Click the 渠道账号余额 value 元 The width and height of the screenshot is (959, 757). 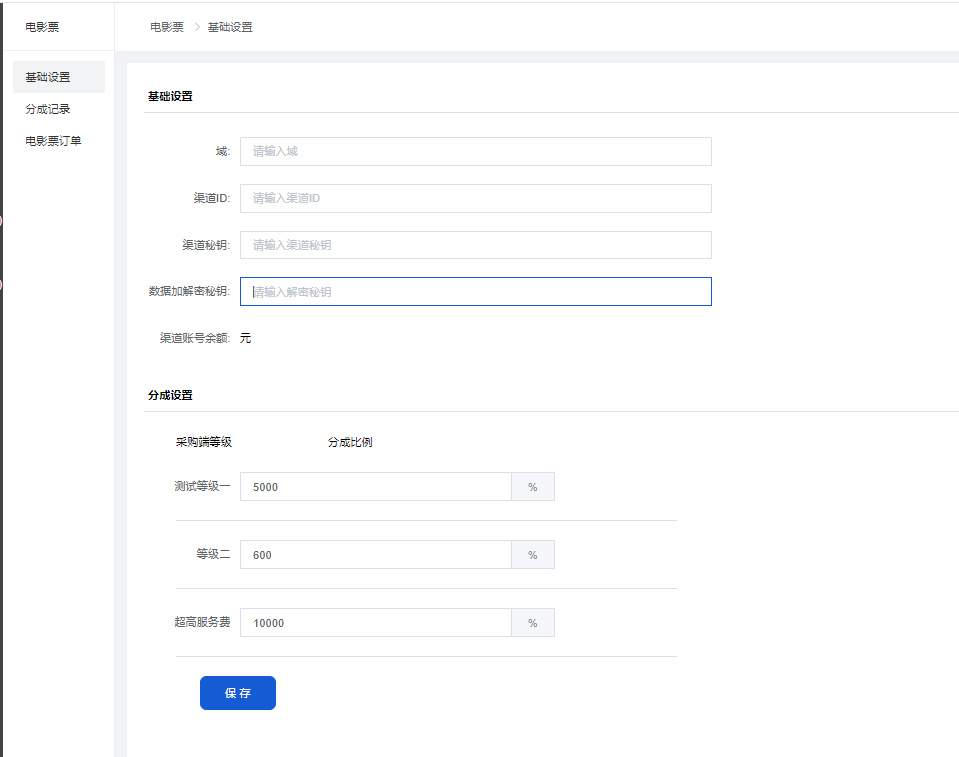245,338
